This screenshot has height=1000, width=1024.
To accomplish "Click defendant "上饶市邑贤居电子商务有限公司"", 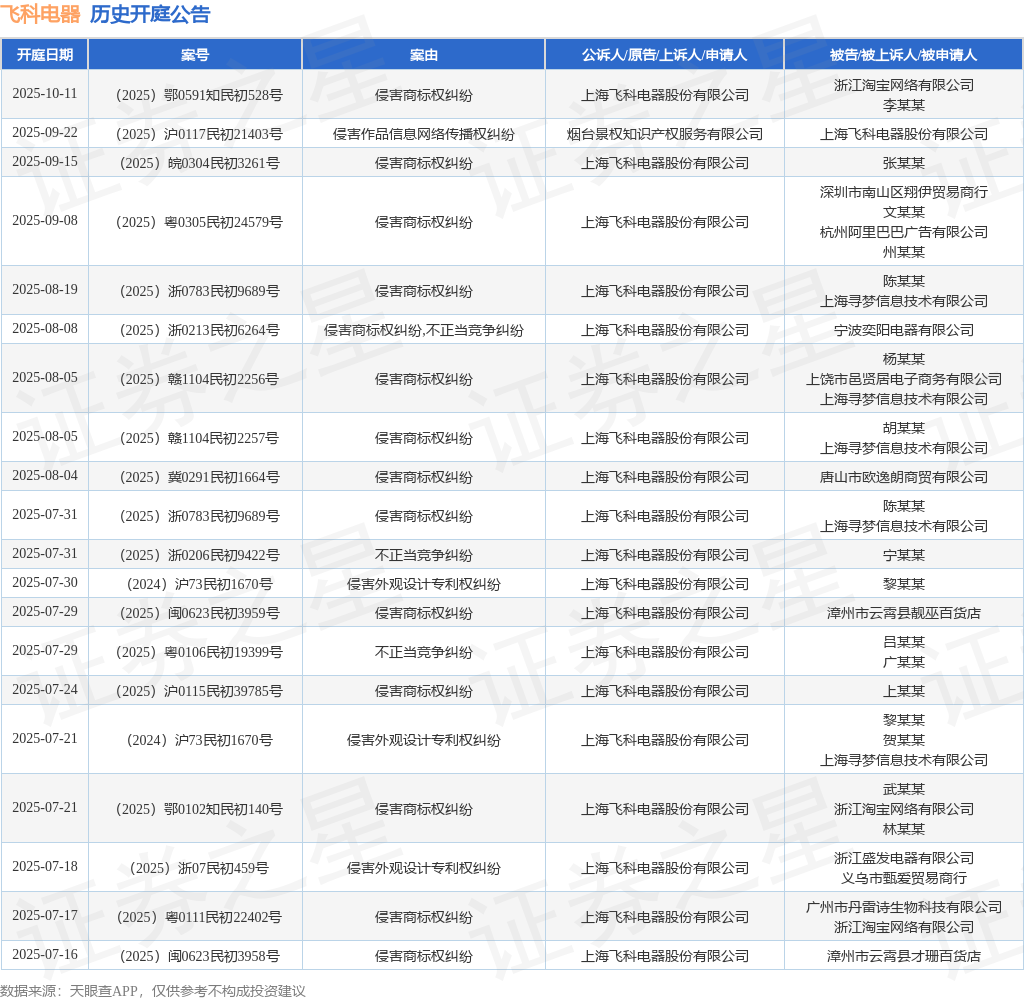I will click(x=904, y=379).
